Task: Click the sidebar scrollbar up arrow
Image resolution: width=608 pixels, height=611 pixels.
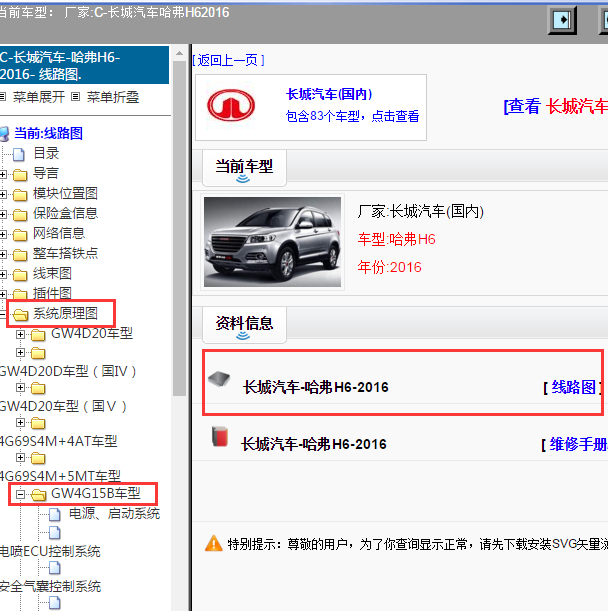Action: [x=179, y=53]
